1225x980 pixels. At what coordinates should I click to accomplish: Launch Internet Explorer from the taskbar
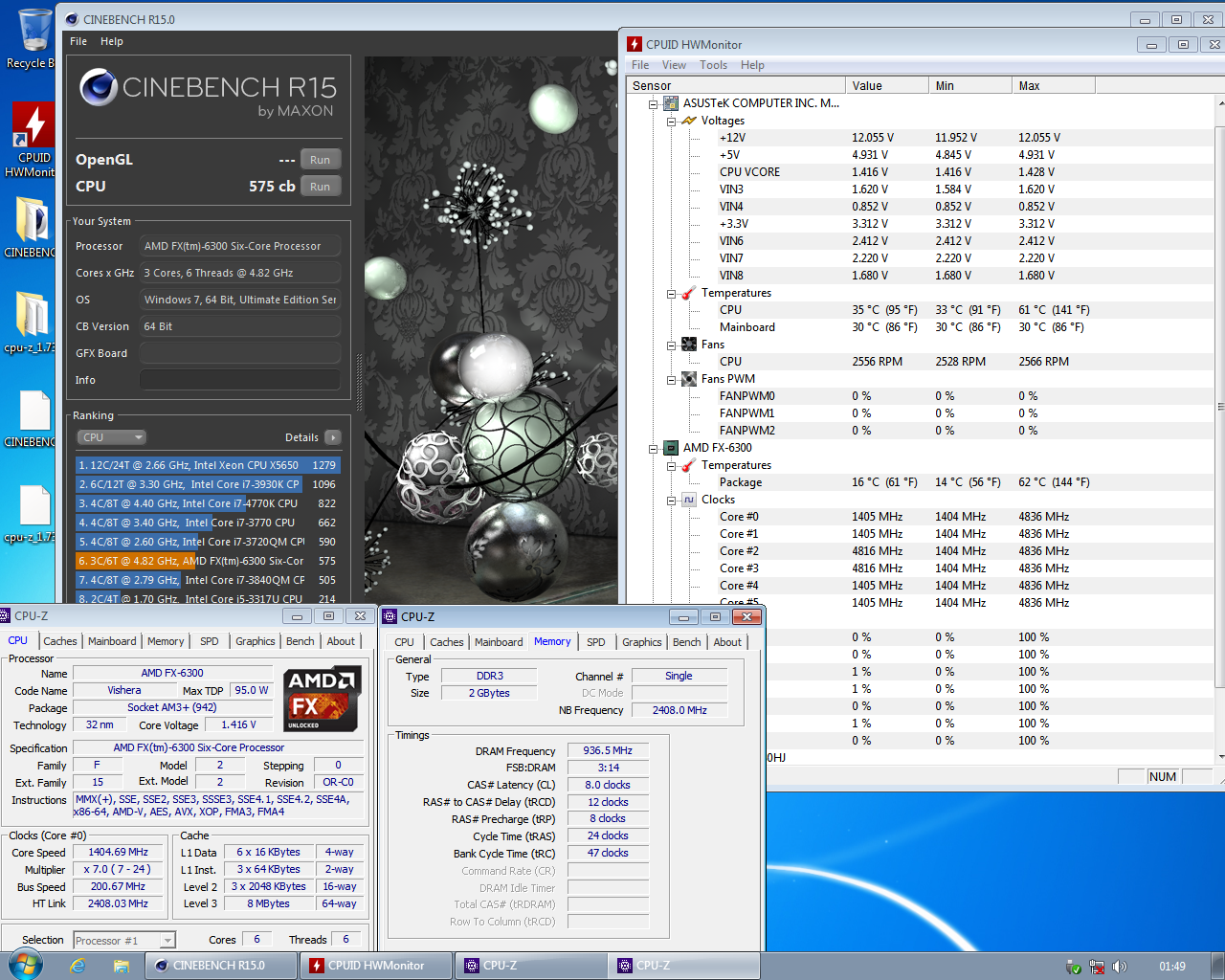point(78,966)
